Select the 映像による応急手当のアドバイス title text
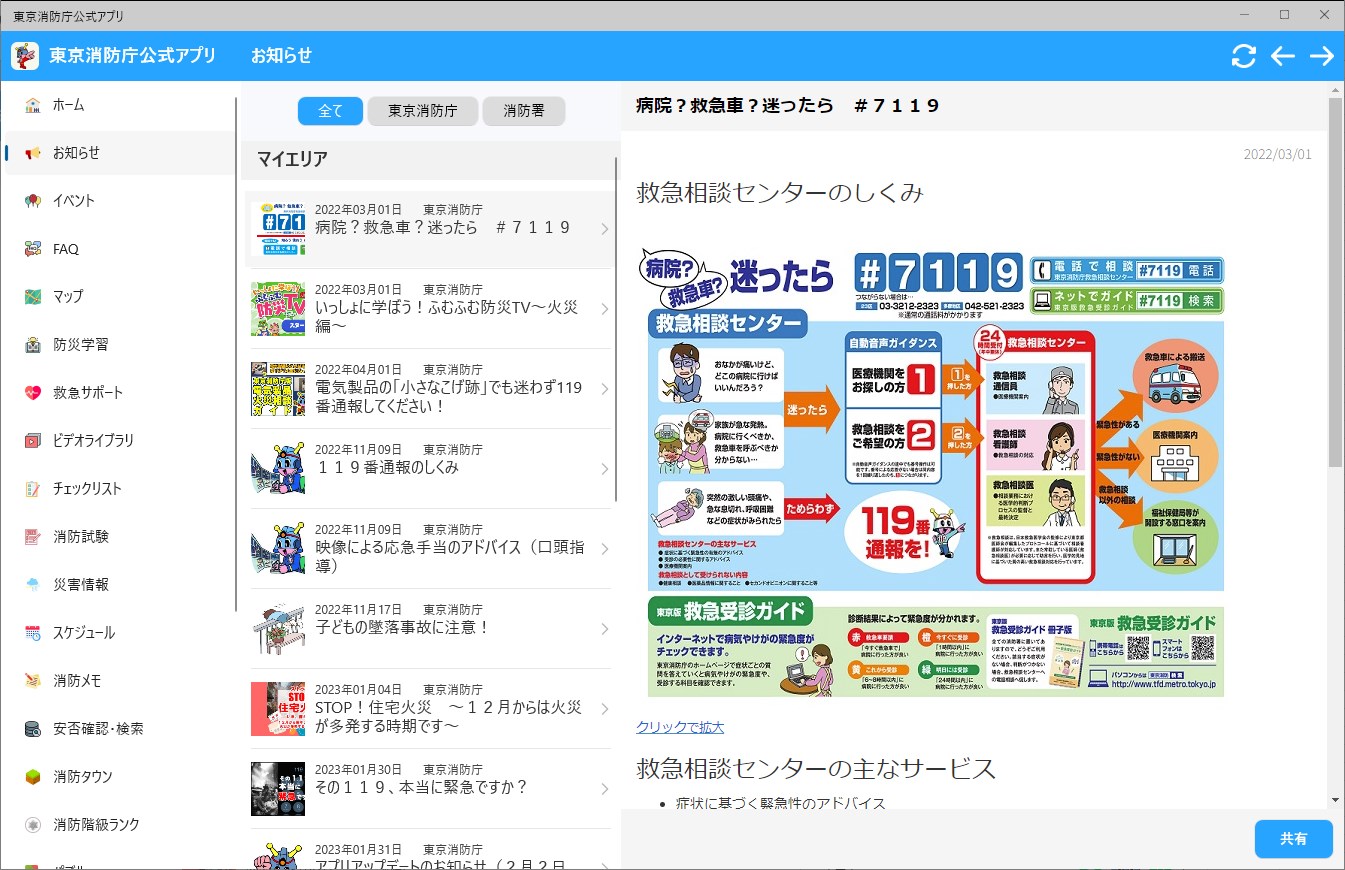Screen dimensions: 1345x870 point(450,556)
